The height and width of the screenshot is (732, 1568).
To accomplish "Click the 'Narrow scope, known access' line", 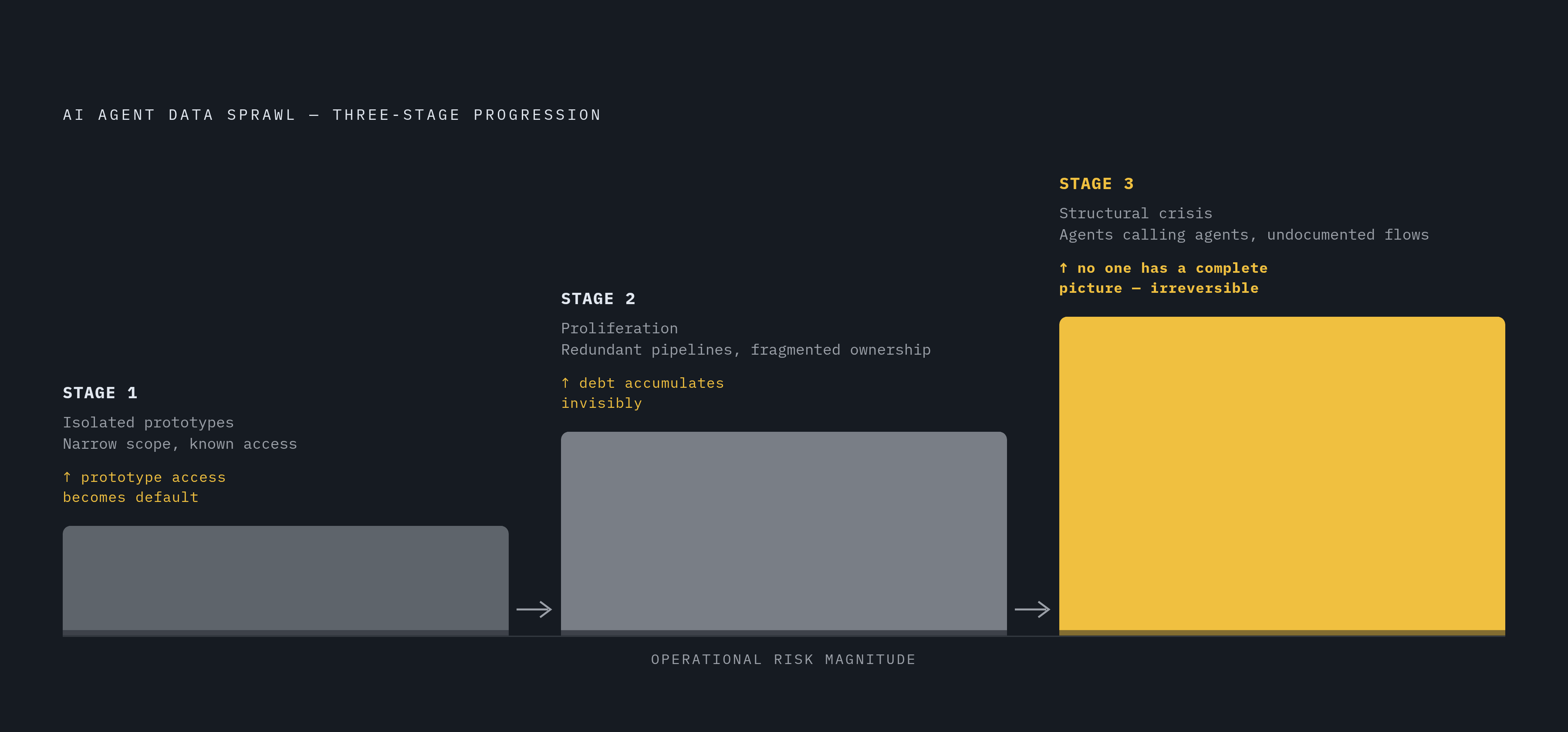I will (x=179, y=444).
